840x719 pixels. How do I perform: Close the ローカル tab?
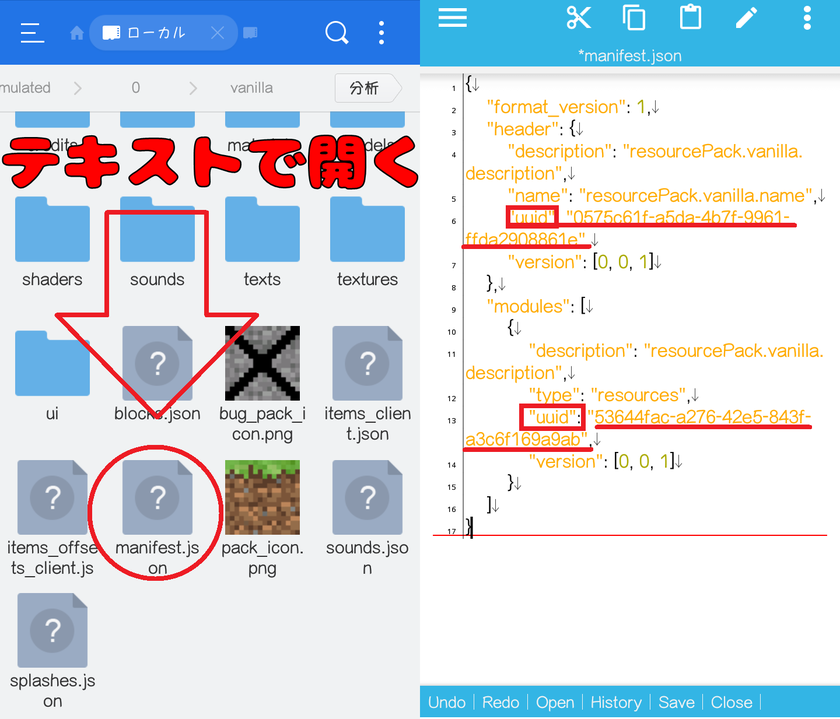pos(218,33)
